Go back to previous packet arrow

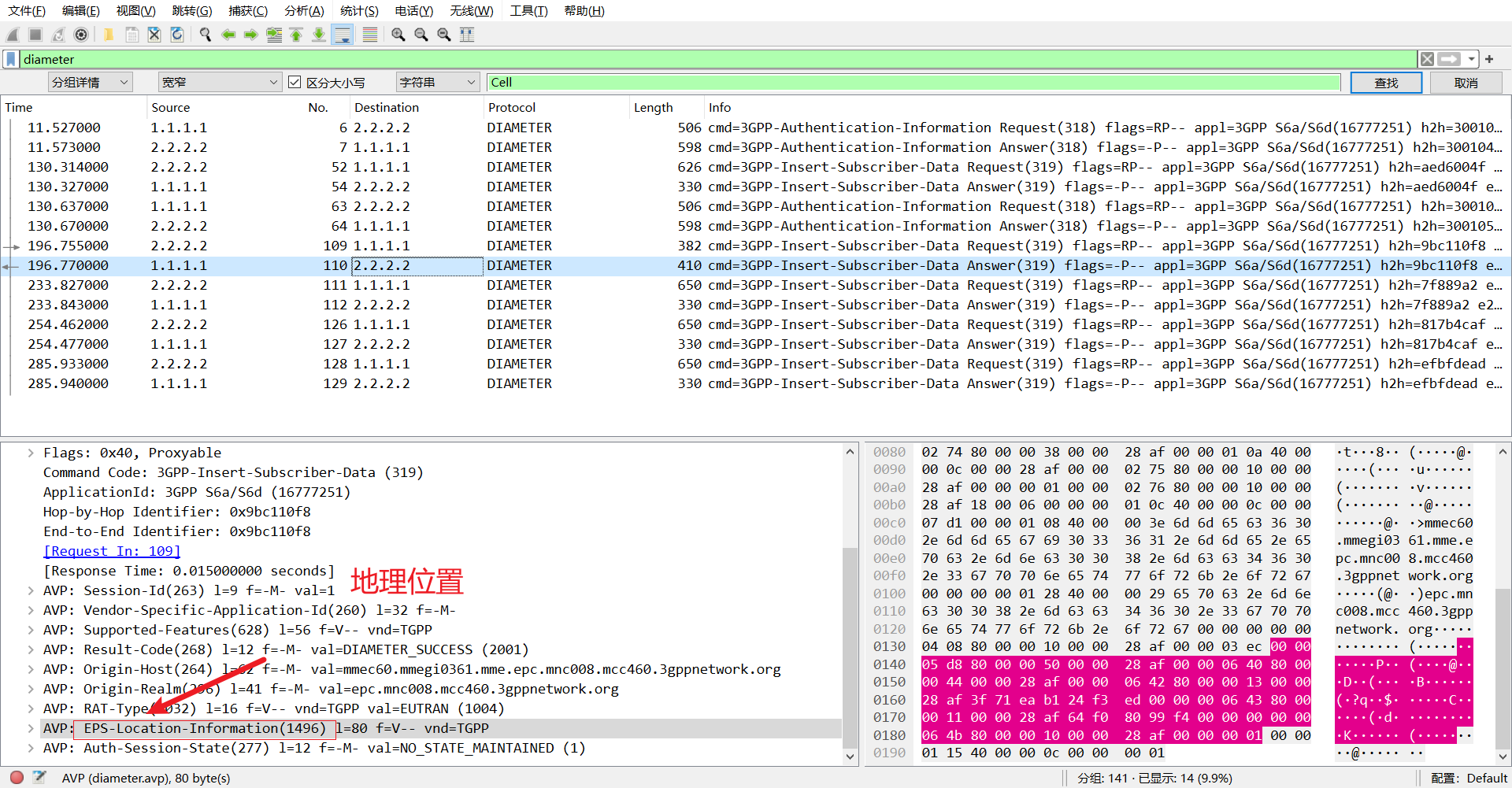(x=228, y=35)
